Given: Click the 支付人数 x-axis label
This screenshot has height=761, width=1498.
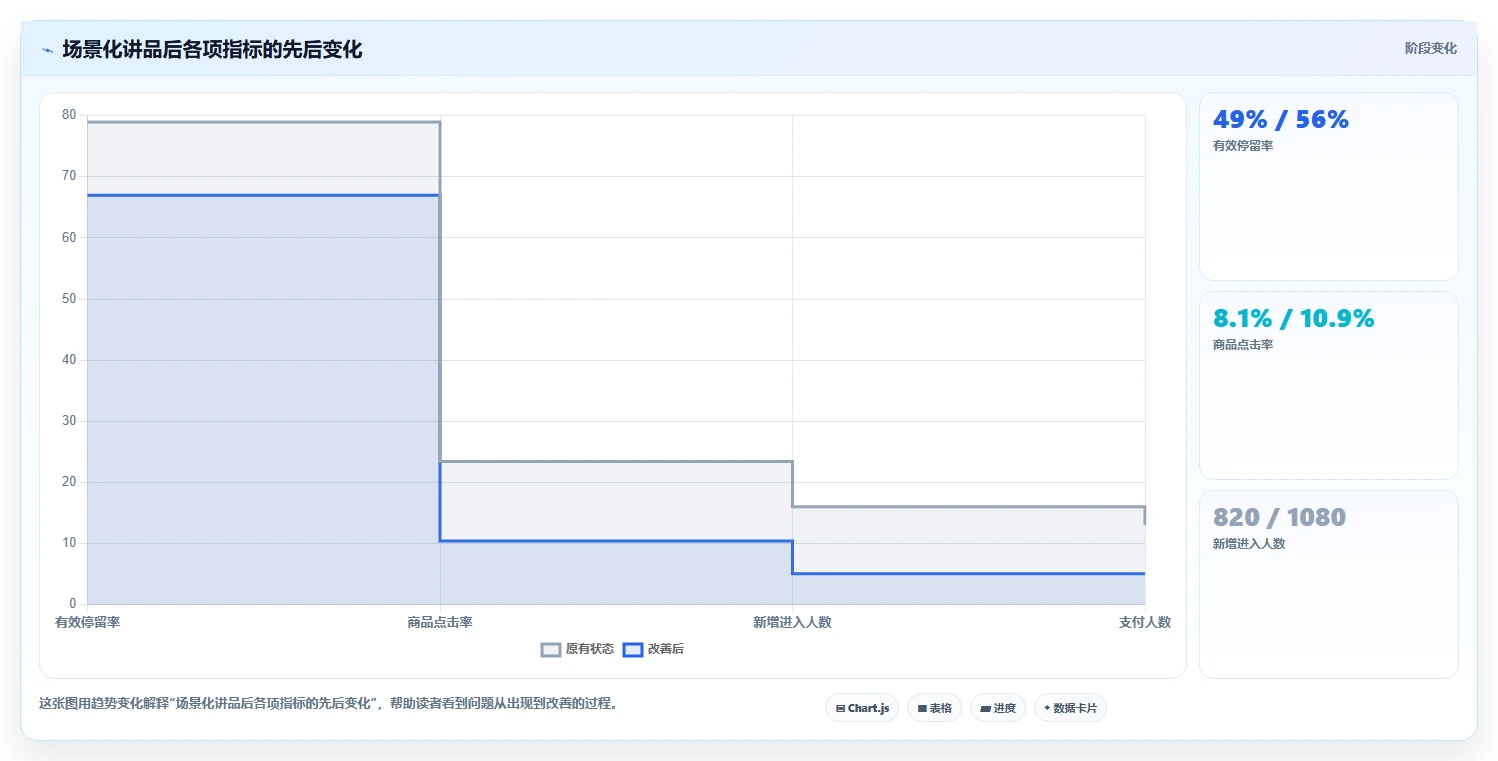Looking at the screenshot, I should [x=1145, y=622].
